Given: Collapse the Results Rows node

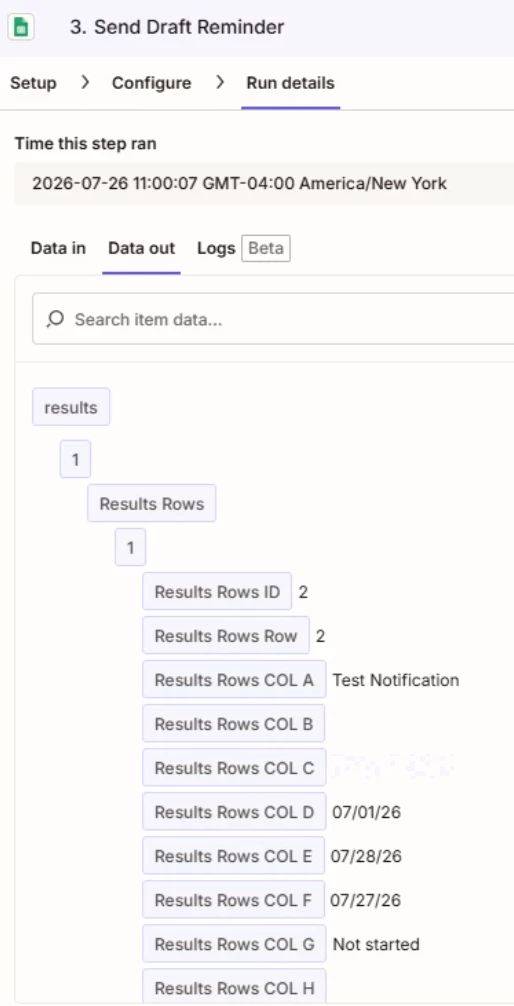Looking at the screenshot, I should click(151, 504).
